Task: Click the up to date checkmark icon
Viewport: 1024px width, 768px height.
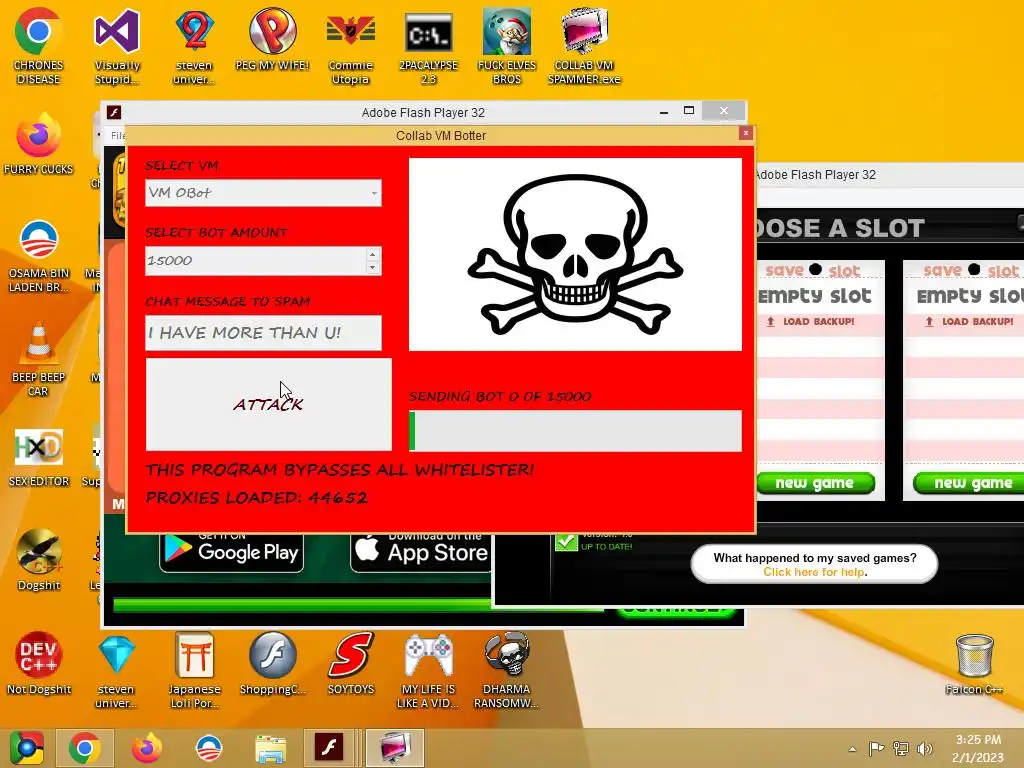Action: coord(566,542)
